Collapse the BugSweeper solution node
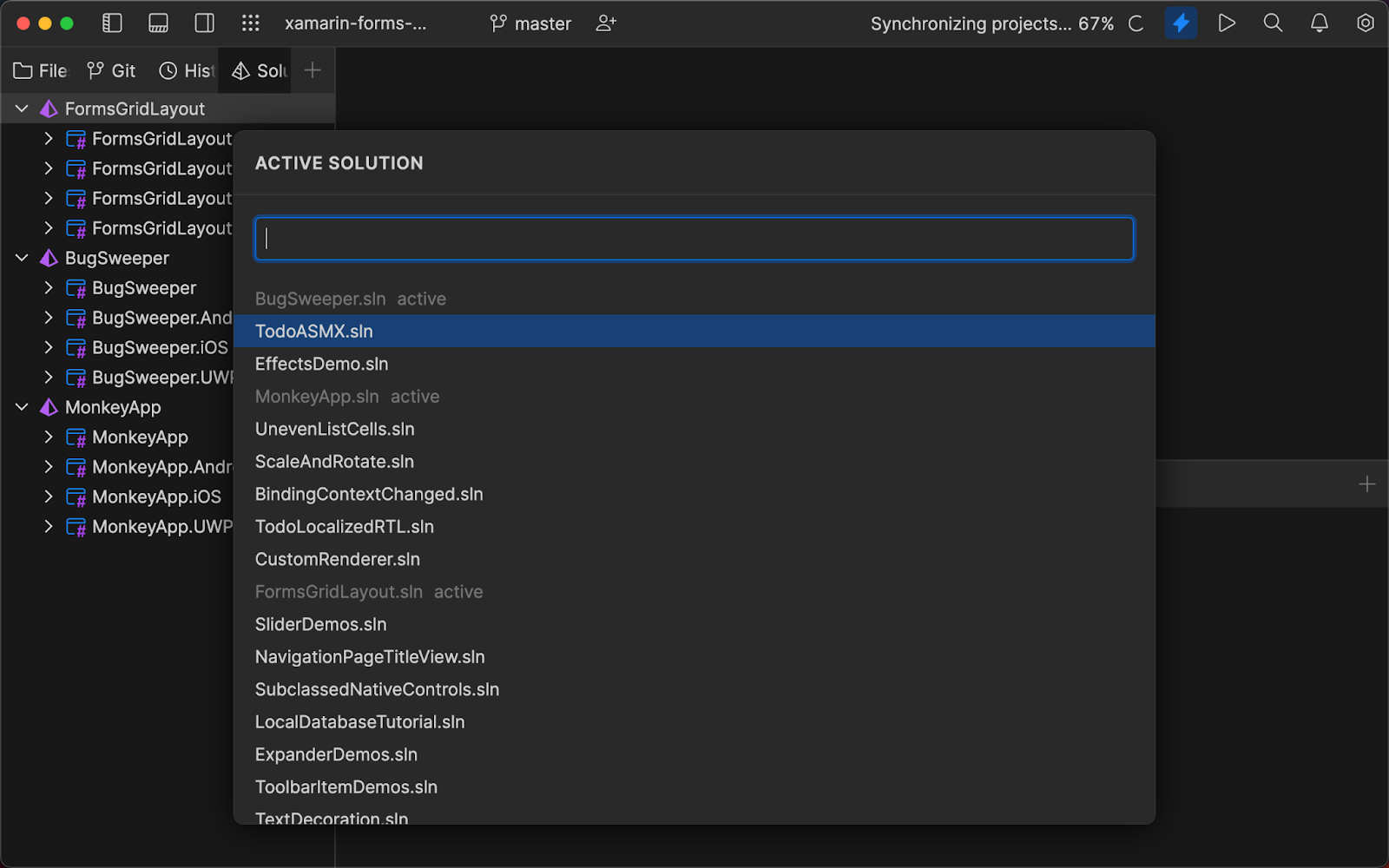Viewport: 1389px width, 868px height. click(x=23, y=258)
